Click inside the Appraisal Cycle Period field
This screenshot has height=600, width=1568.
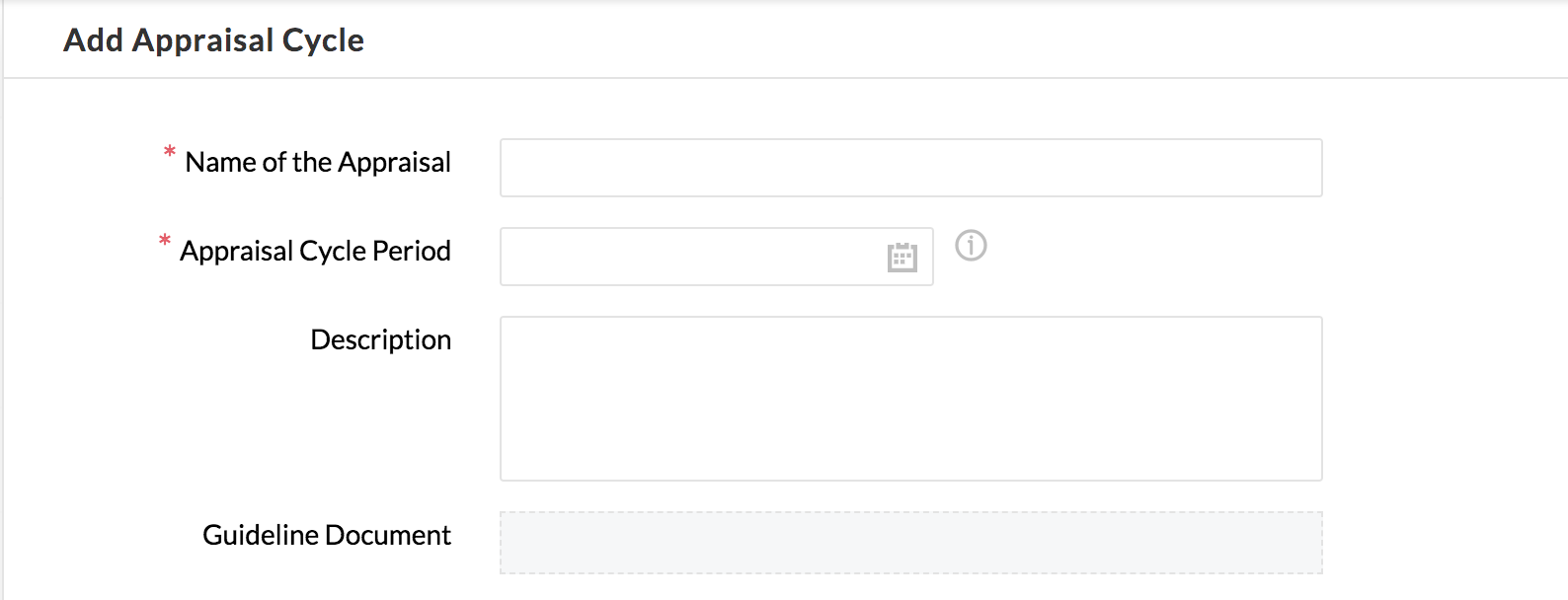(x=691, y=257)
